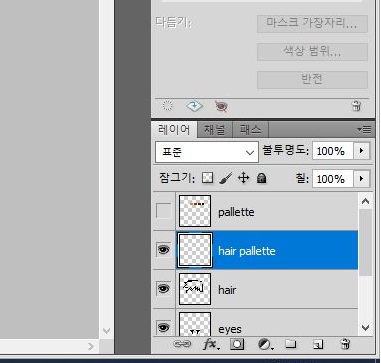
Task: Click the 반전 button
Action: [x=312, y=80]
